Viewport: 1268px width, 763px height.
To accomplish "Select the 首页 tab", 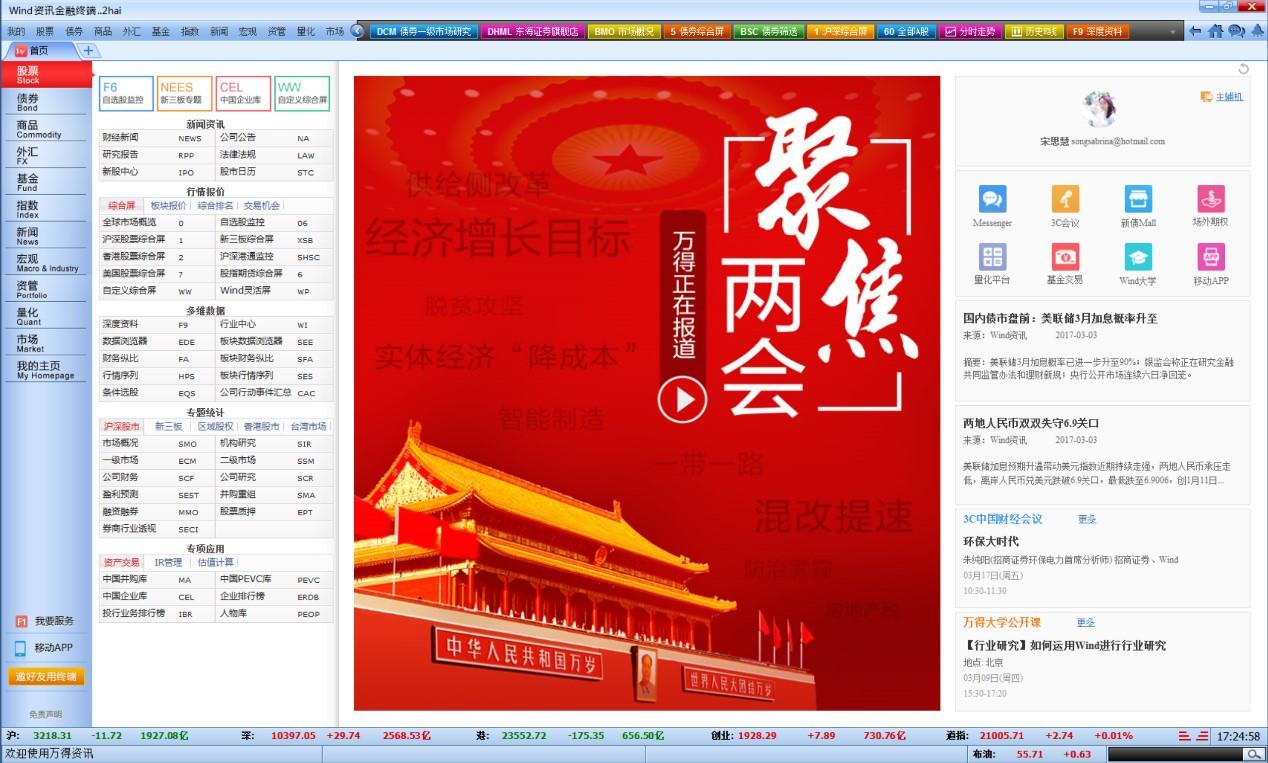I will pyautogui.click(x=38, y=50).
